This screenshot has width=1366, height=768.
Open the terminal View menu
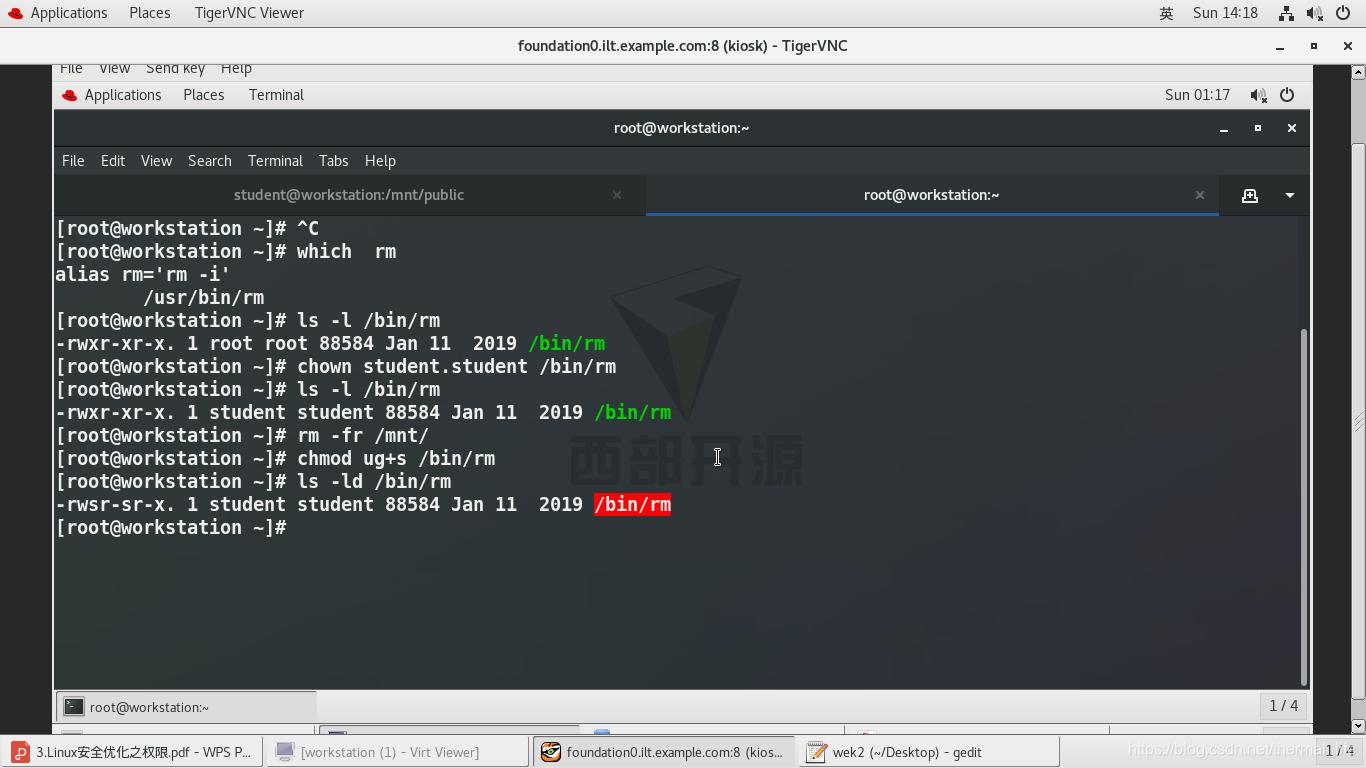coord(156,161)
